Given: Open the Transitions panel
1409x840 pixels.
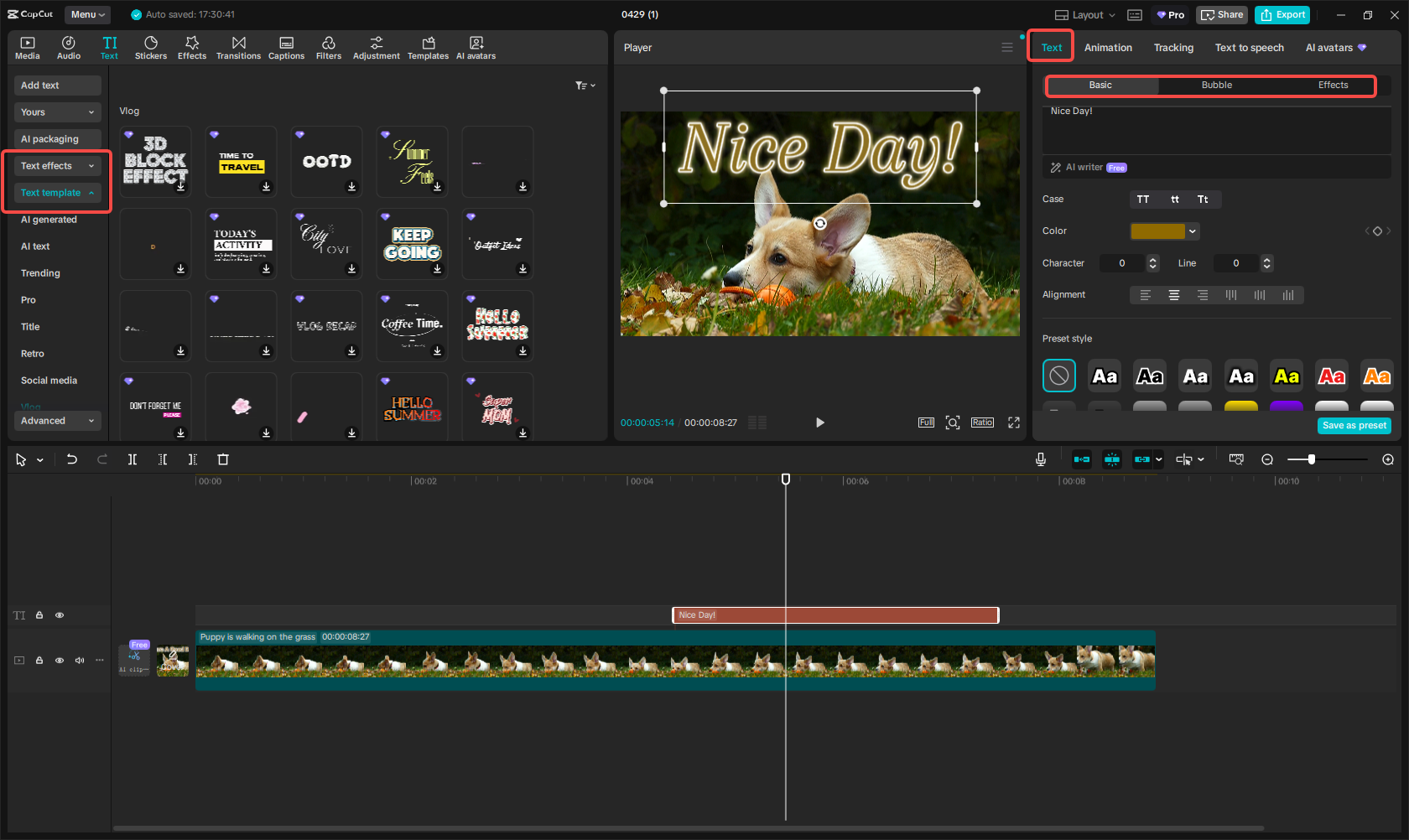Looking at the screenshot, I should coord(239,48).
